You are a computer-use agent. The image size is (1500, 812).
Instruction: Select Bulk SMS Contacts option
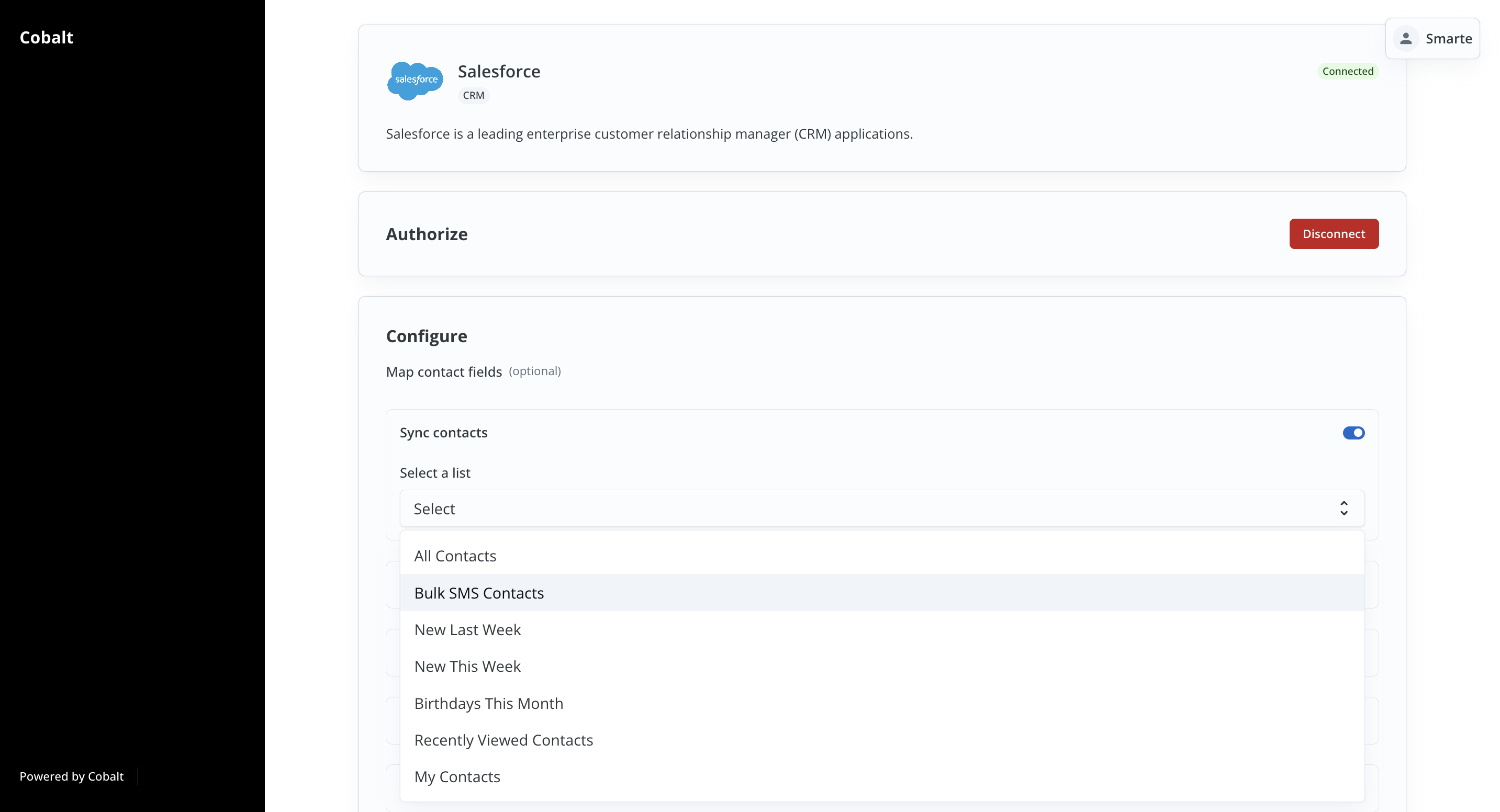pos(479,593)
